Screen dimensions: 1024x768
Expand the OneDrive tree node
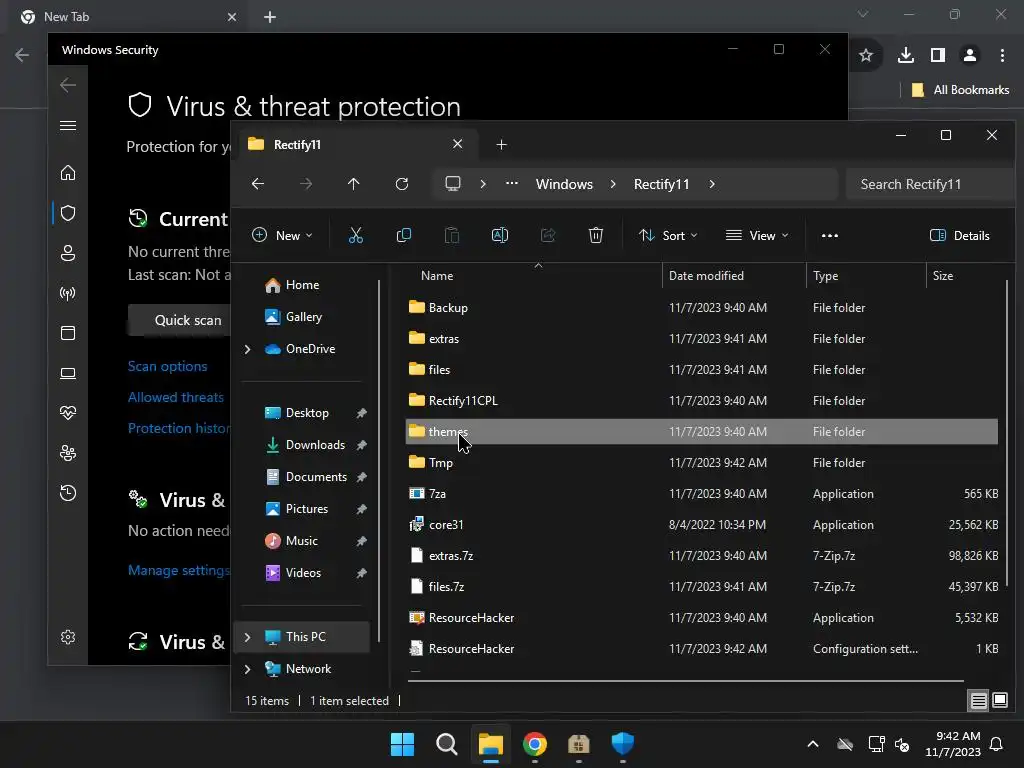[248, 349]
